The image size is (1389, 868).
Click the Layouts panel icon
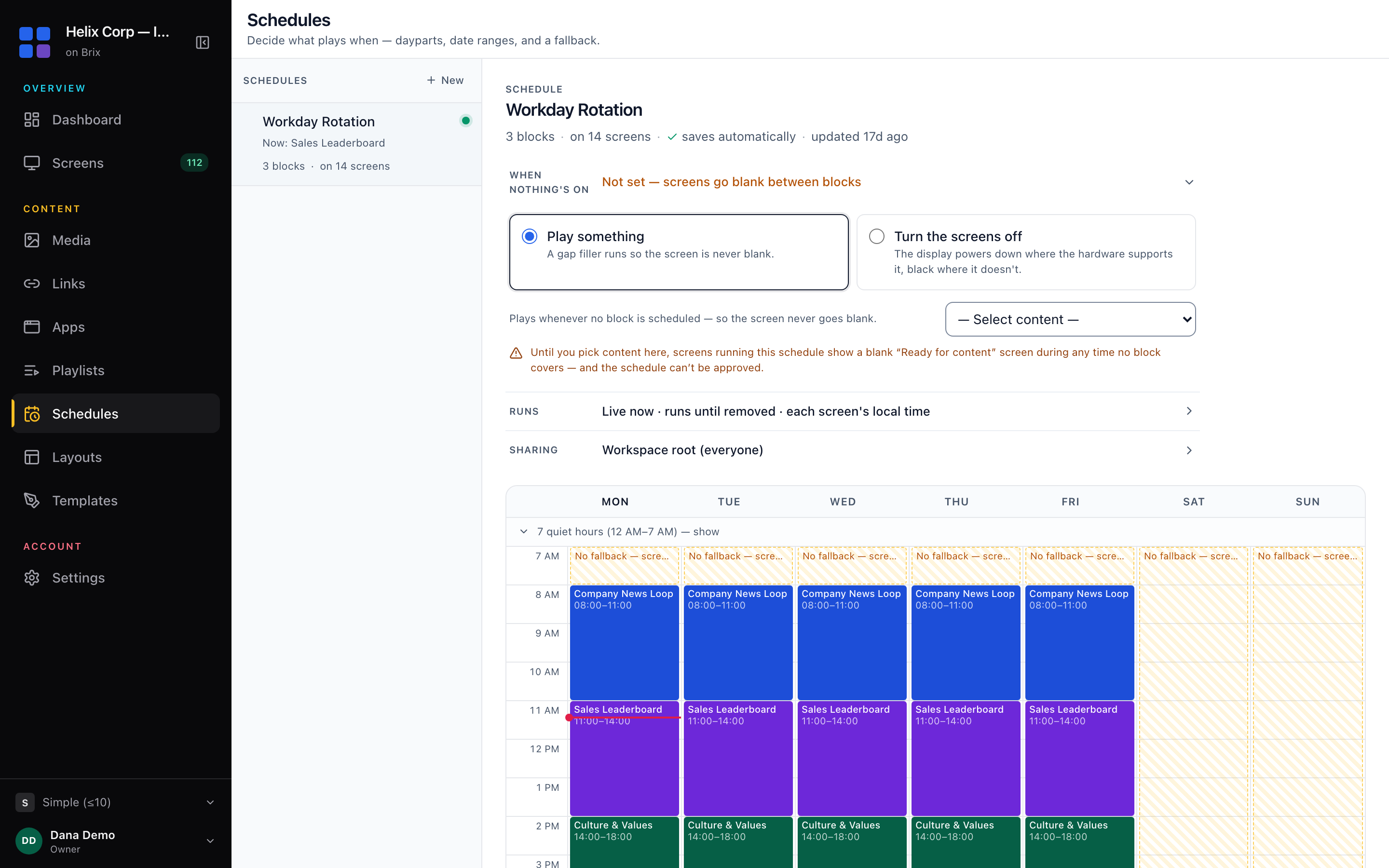(31, 457)
